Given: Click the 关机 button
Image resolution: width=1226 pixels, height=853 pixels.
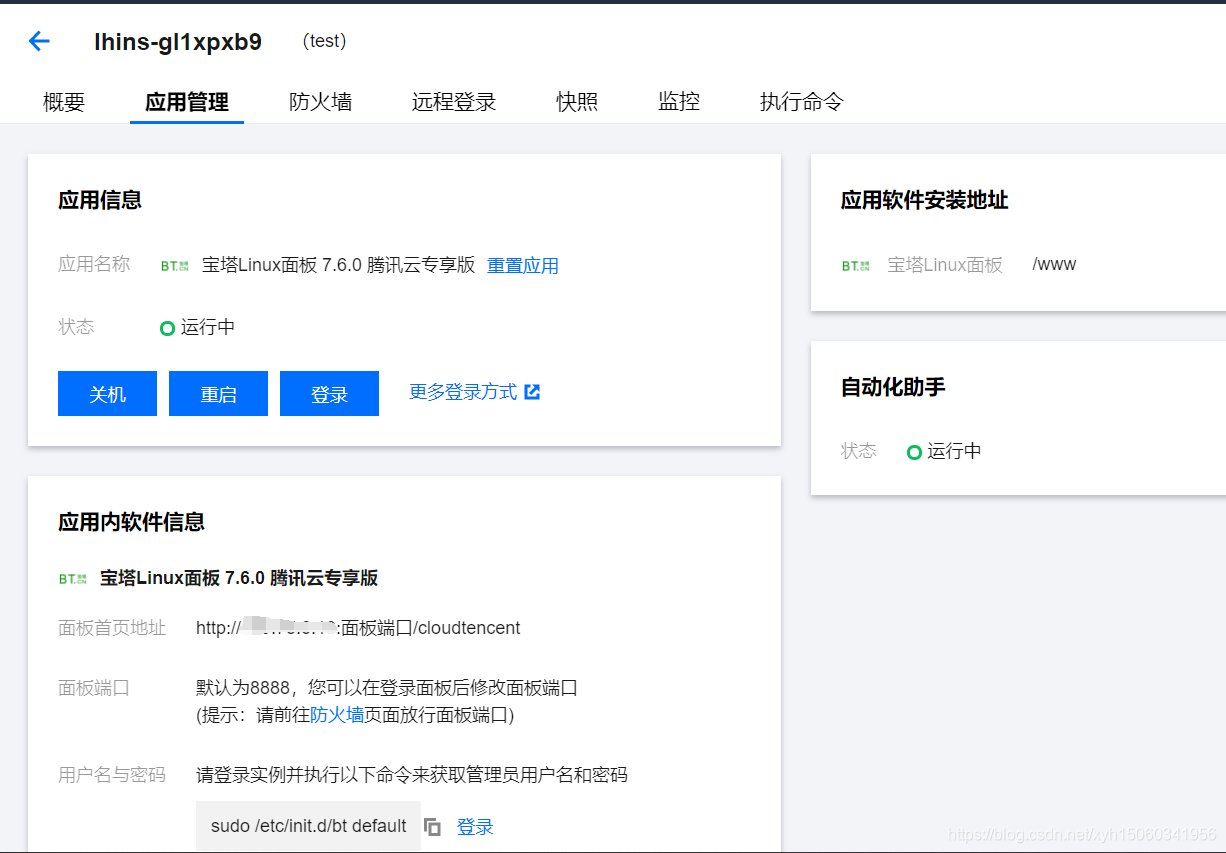Looking at the screenshot, I should pyautogui.click(x=107, y=393).
